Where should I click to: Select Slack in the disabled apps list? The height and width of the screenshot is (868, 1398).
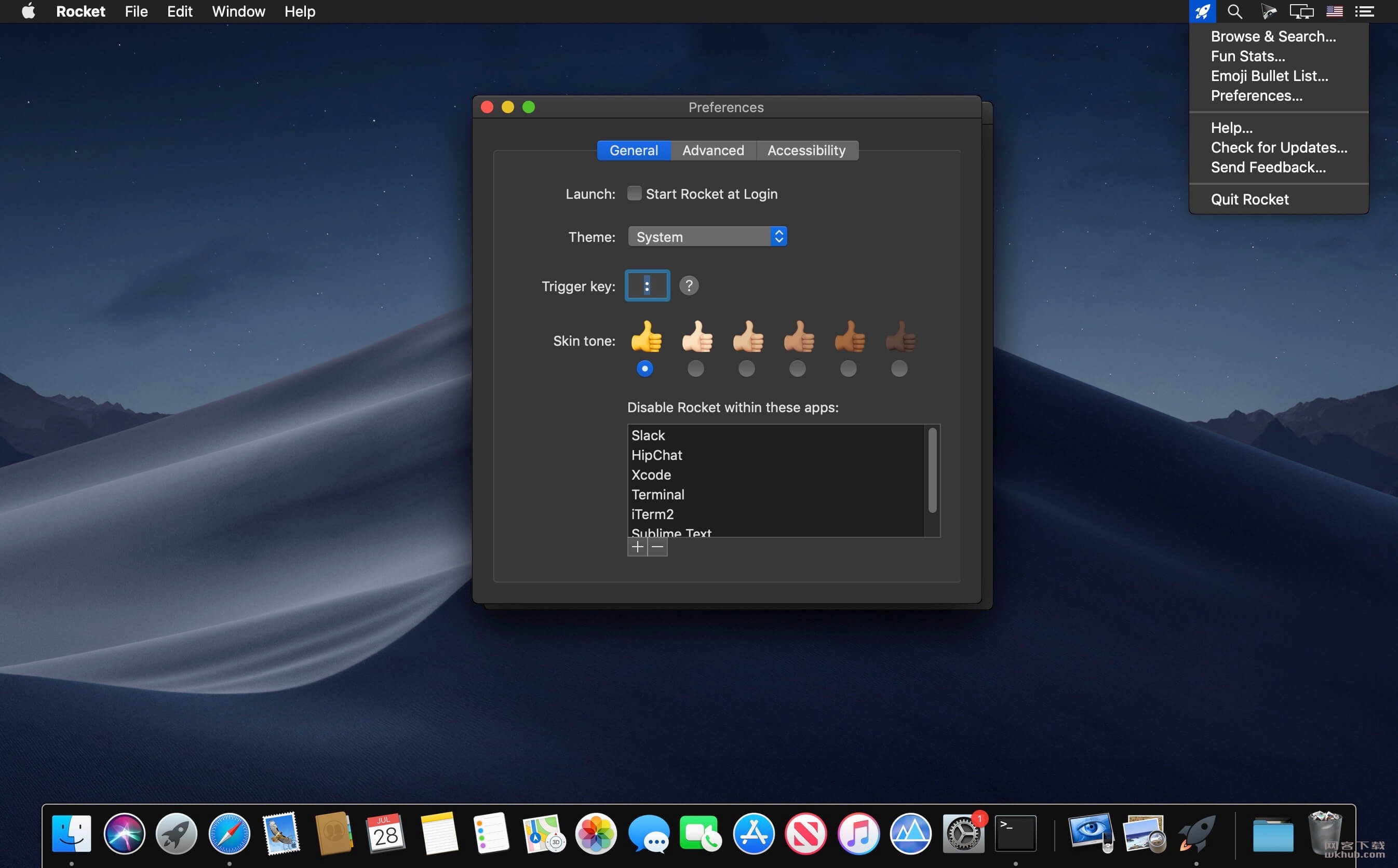(x=776, y=435)
